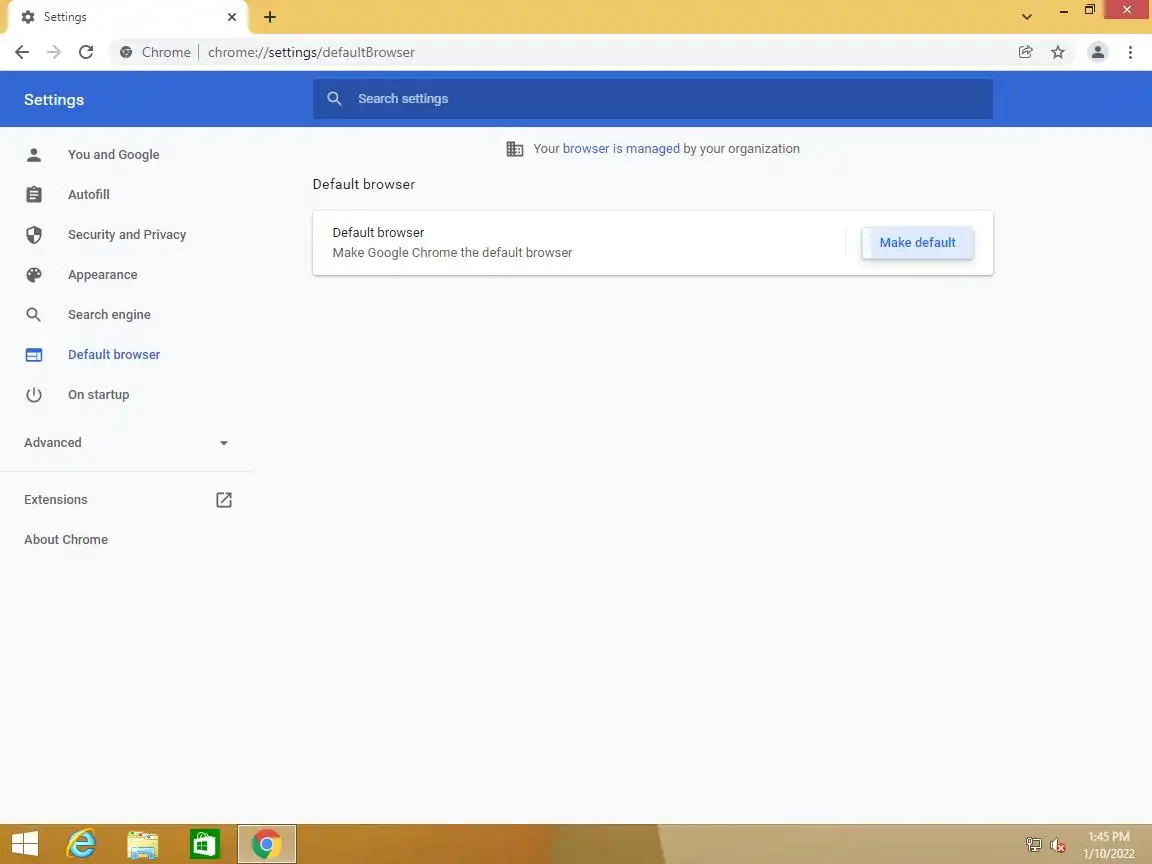This screenshot has height=864, width=1152.
Task: Click the Make default button
Action: [x=918, y=242]
